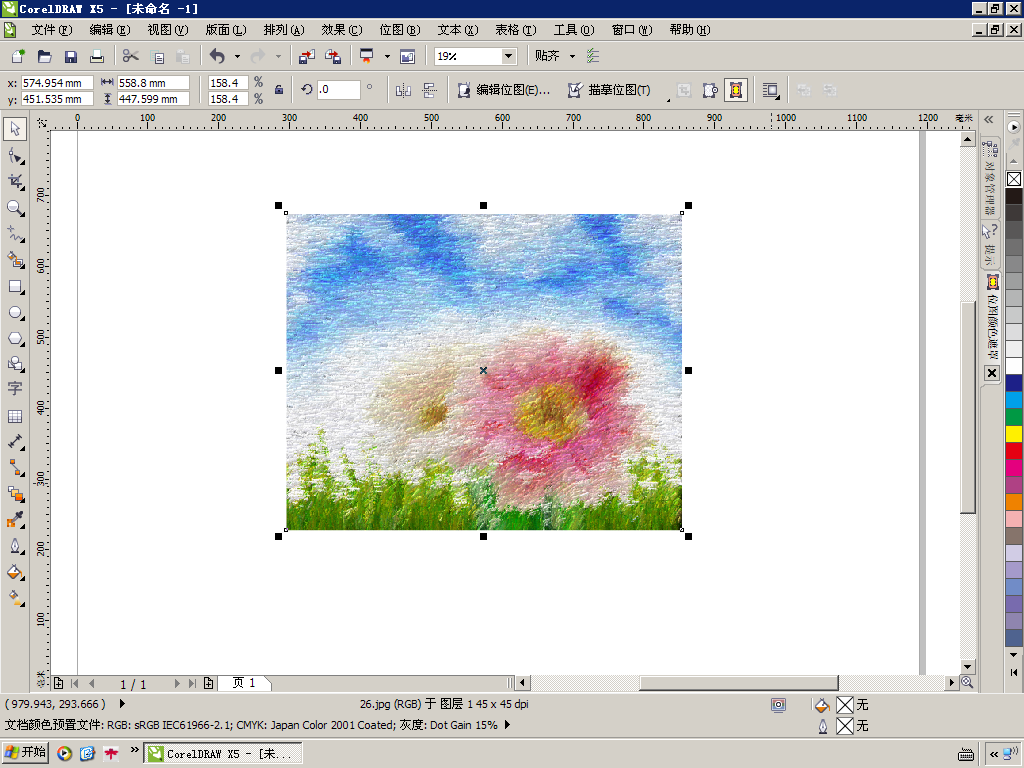Select the Shape edit tool
Screen dimensions: 1024x768
15,155
